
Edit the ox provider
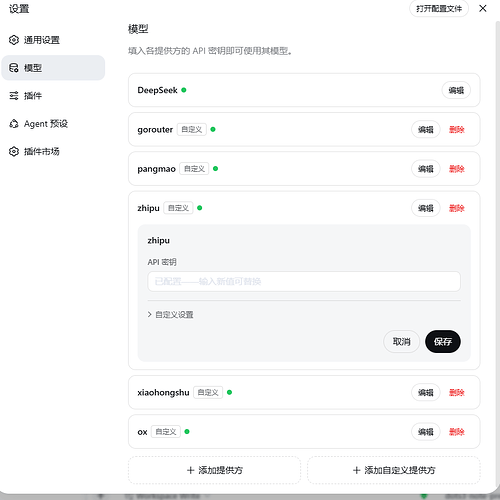coord(426,432)
